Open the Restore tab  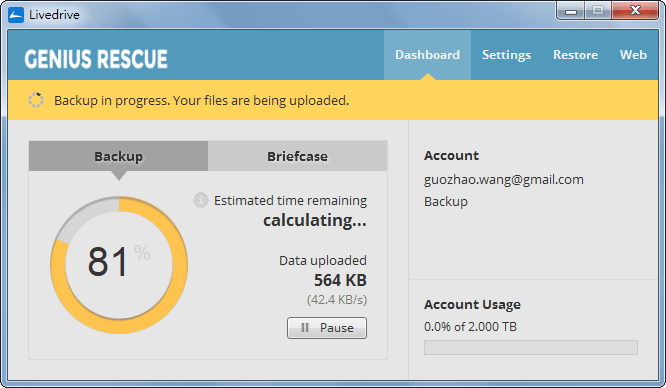point(576,55)
